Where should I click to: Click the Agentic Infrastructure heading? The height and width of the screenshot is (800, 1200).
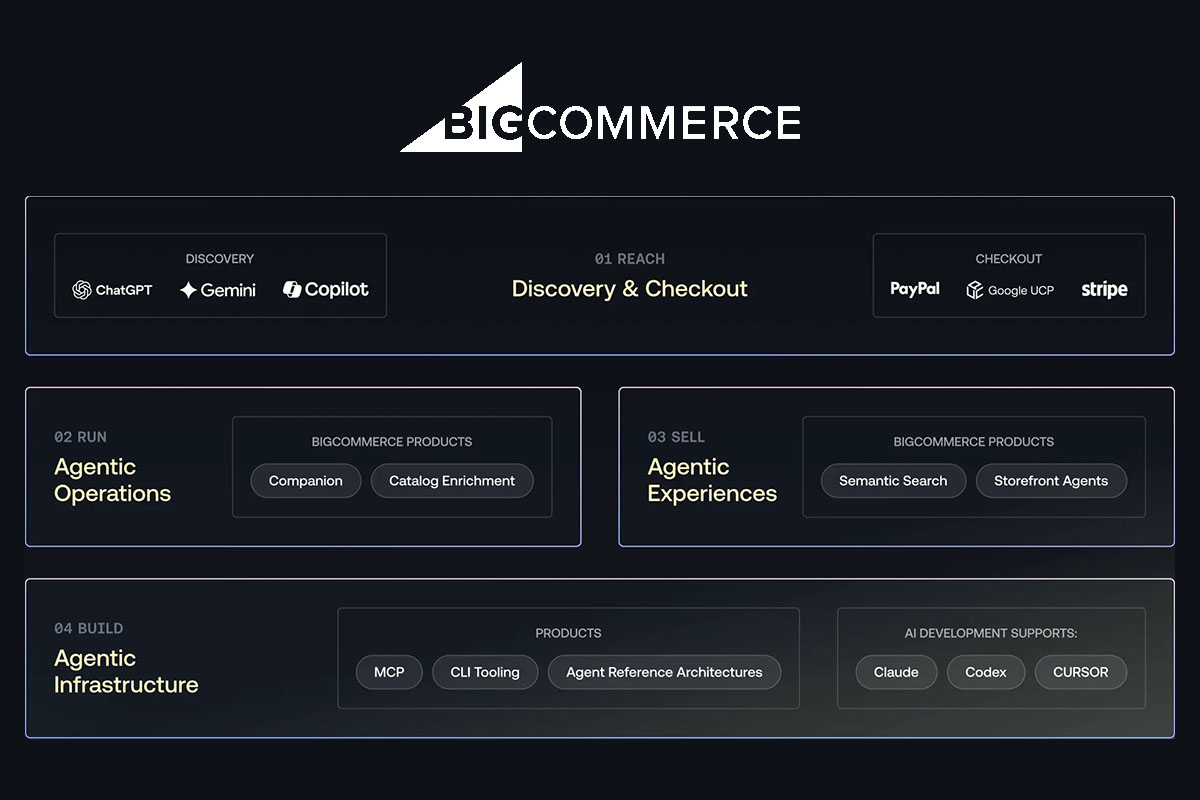(x=126, y=671)
